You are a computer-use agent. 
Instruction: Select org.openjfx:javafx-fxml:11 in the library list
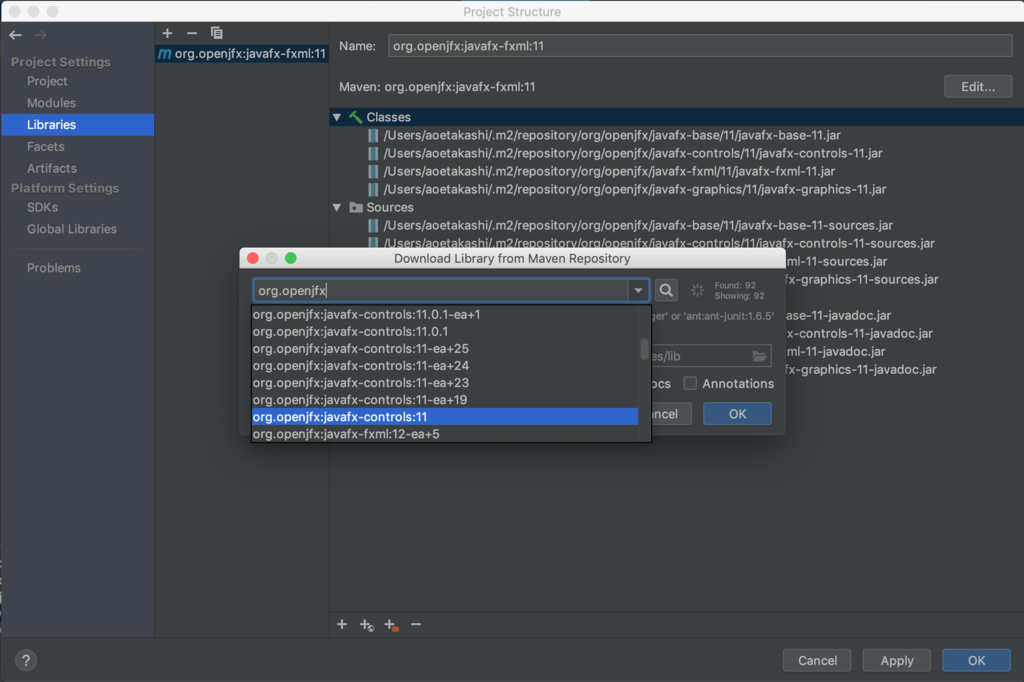point(242,54)
